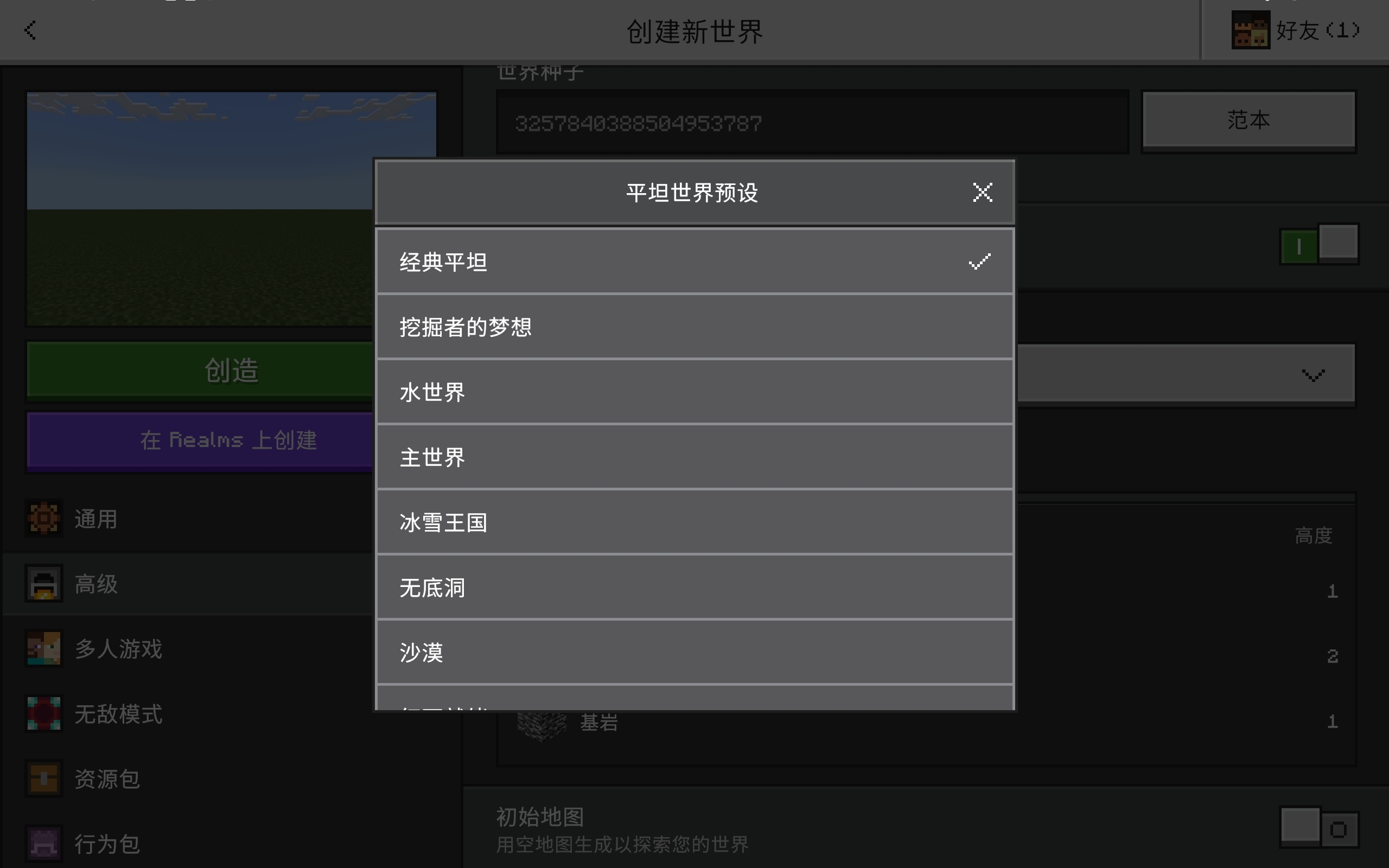Screen dimensions: 1389x868
Task: Go back using the arrow icon
Action: [x=30, y=30]
